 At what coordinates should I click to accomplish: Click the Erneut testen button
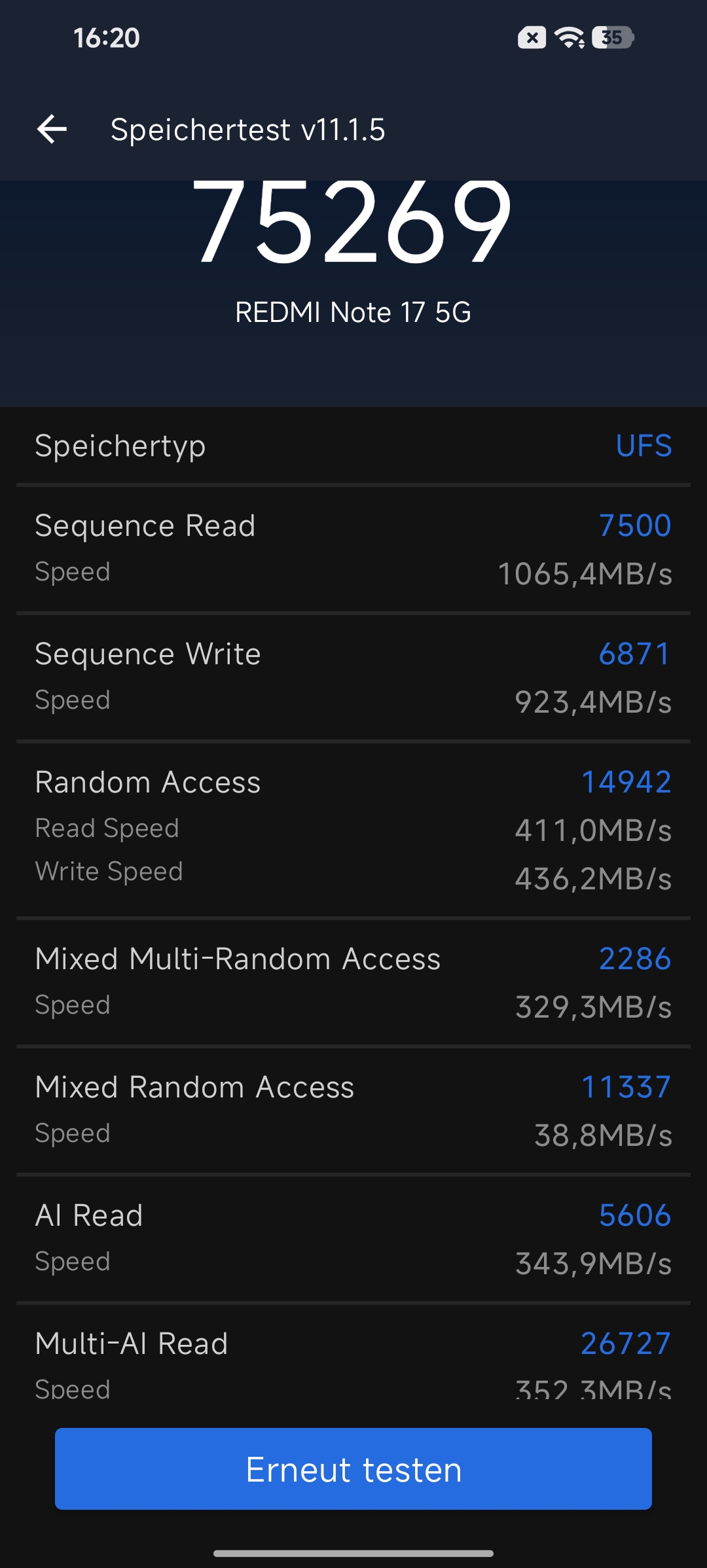(353, 1469)
